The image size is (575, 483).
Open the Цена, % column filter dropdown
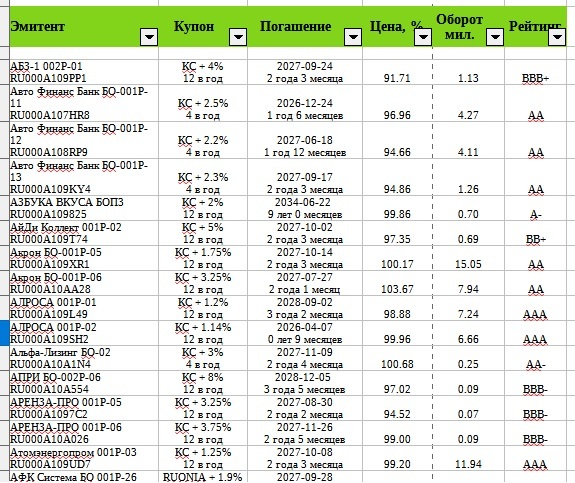pos(423,37)
